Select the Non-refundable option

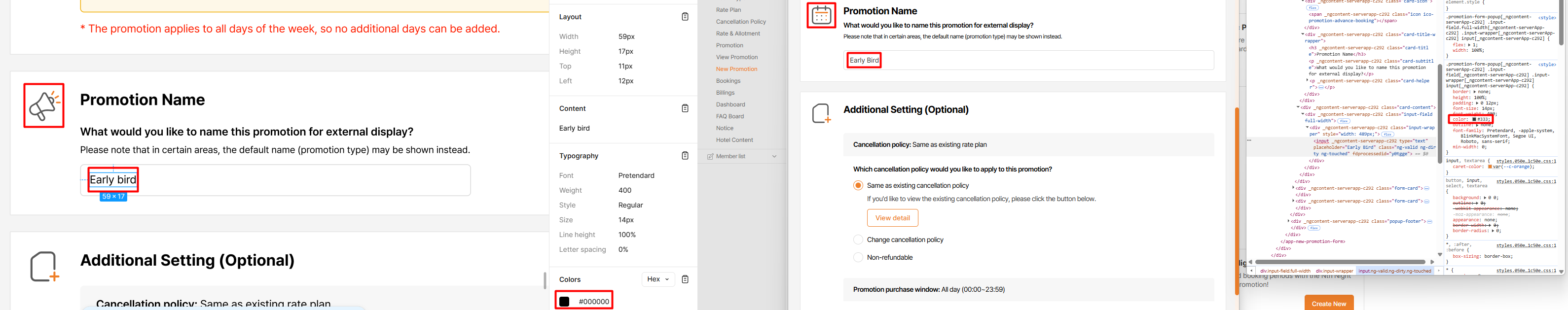(858, 257)
